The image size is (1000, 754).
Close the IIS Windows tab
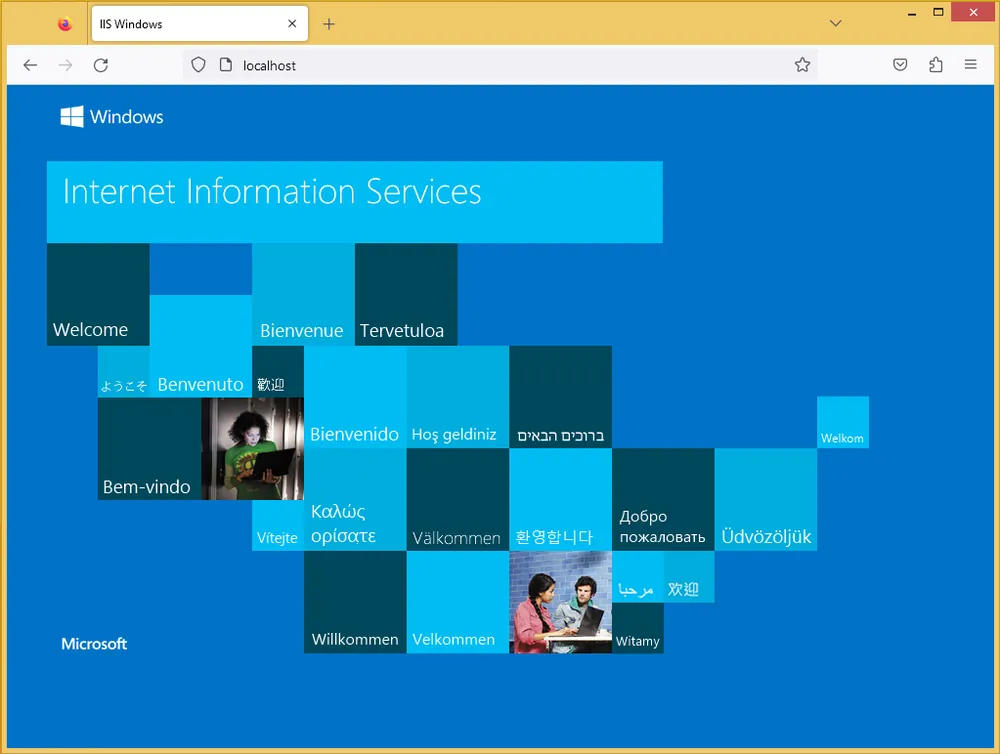point(292,24)
